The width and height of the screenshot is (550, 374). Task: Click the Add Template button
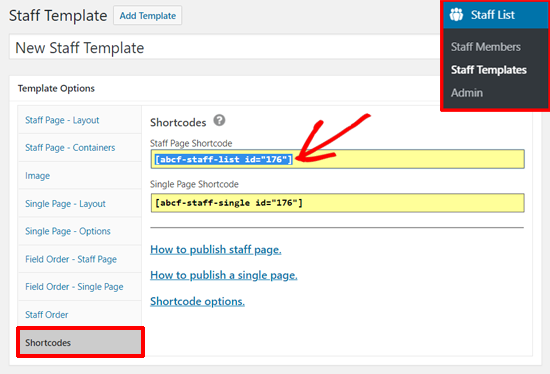point(148,15)
